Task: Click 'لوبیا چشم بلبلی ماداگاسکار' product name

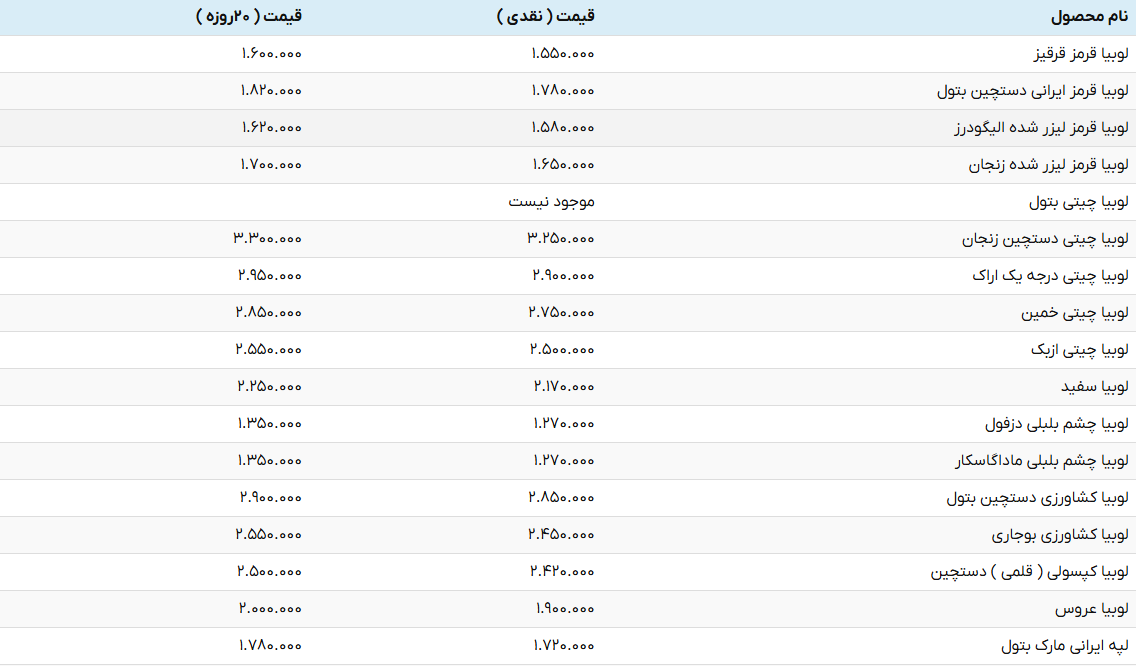Action: click(1042, 461)
